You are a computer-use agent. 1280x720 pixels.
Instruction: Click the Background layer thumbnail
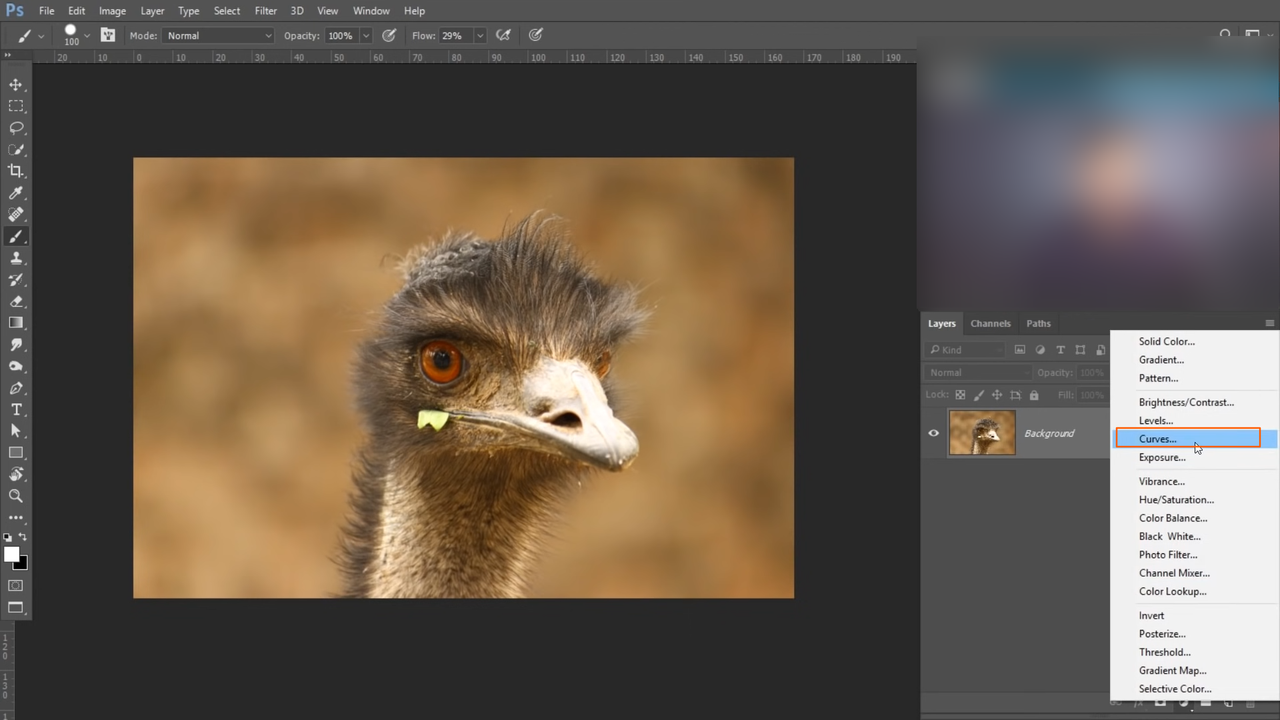click(x=981, y=432)
